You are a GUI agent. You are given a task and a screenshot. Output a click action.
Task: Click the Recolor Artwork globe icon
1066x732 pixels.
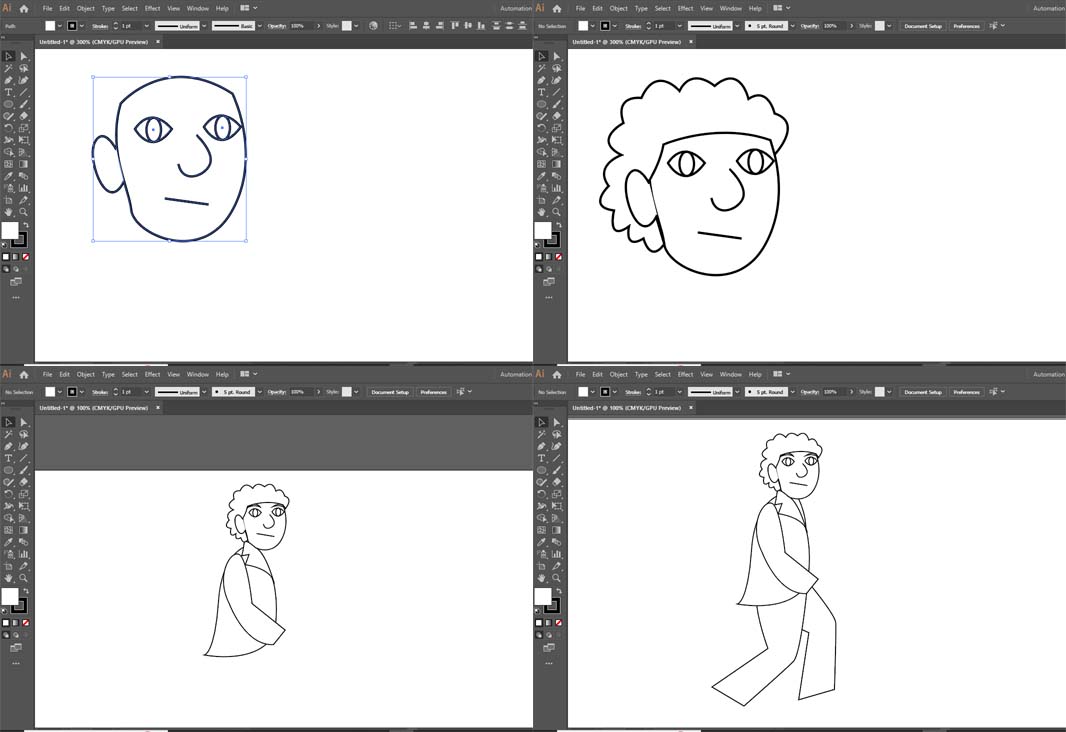click(x=373, y=26)
